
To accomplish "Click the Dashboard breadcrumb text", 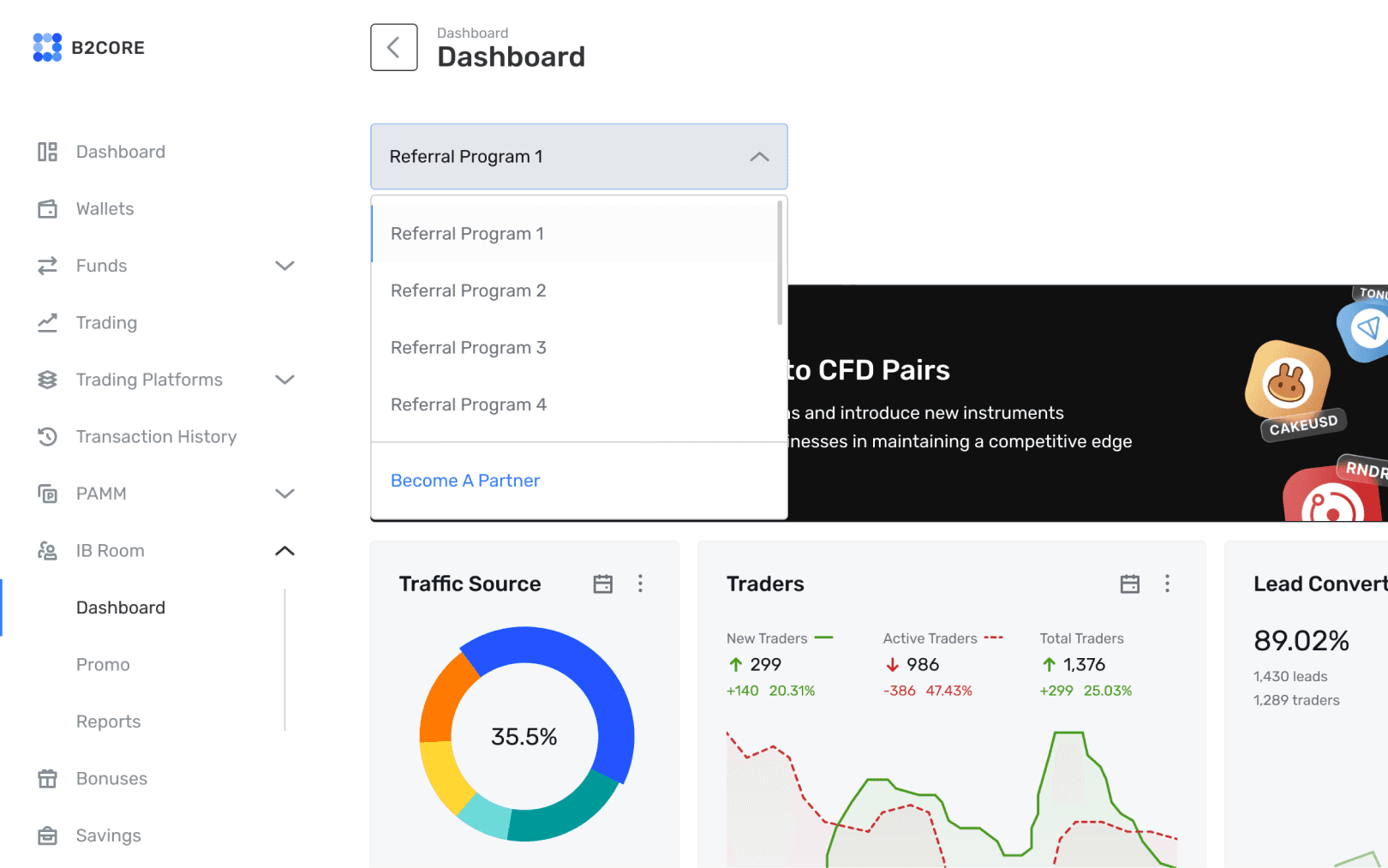I will (472, 33).
